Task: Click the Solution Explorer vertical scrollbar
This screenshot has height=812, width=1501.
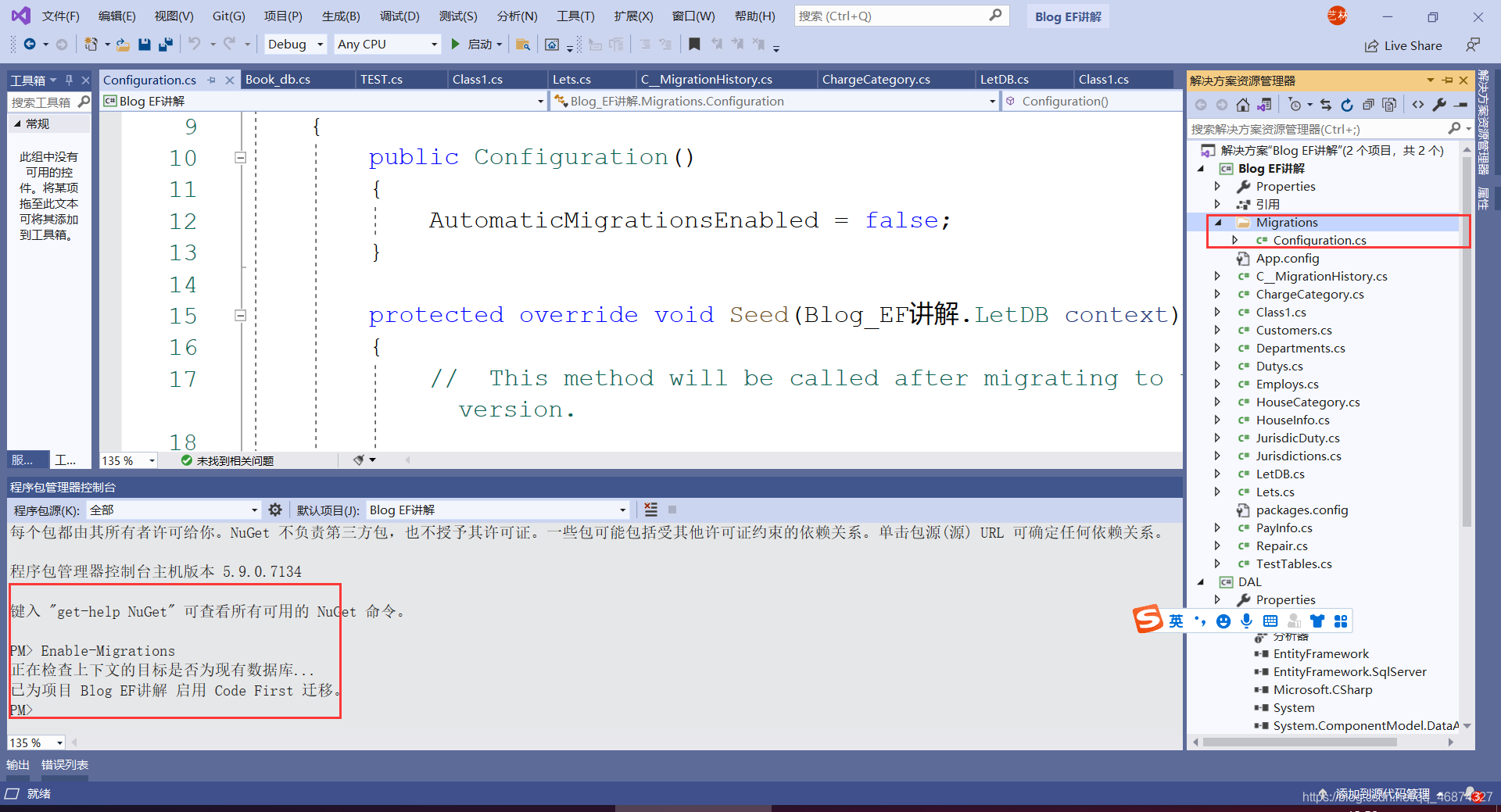Action: (1467, 341)
